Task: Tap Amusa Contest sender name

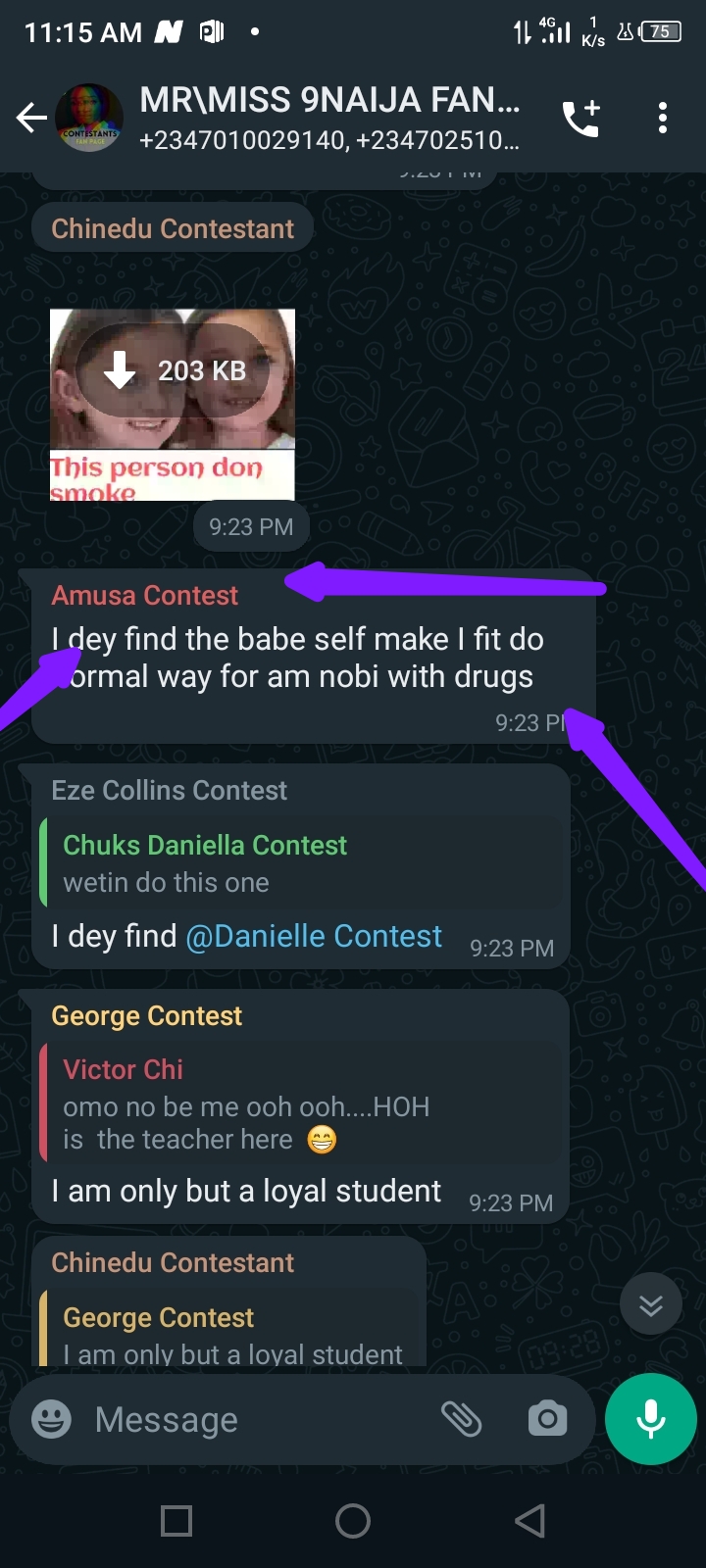Action: coord(145,596)
